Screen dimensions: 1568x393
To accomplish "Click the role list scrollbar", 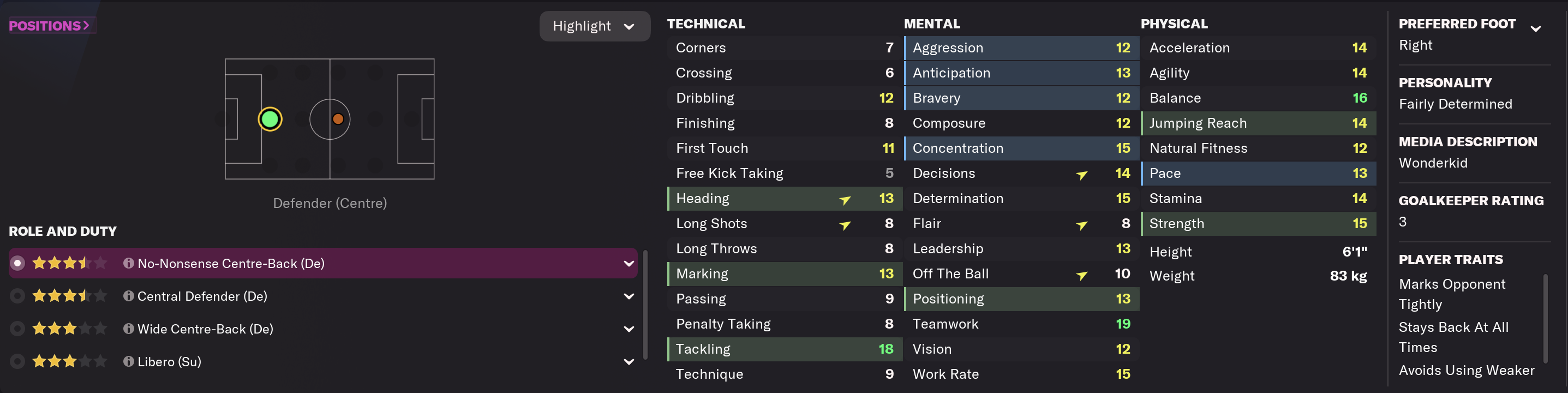I will click(645, 303).
